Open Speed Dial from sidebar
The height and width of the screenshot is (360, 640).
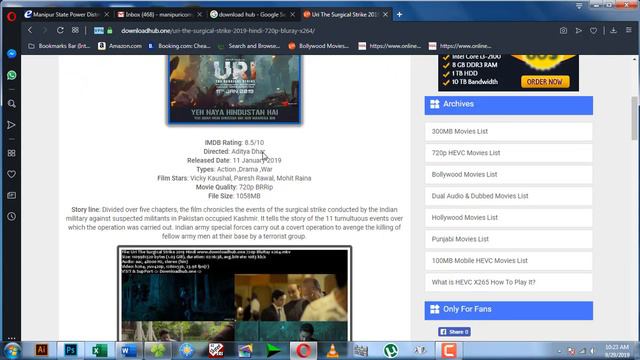point(11,153)
